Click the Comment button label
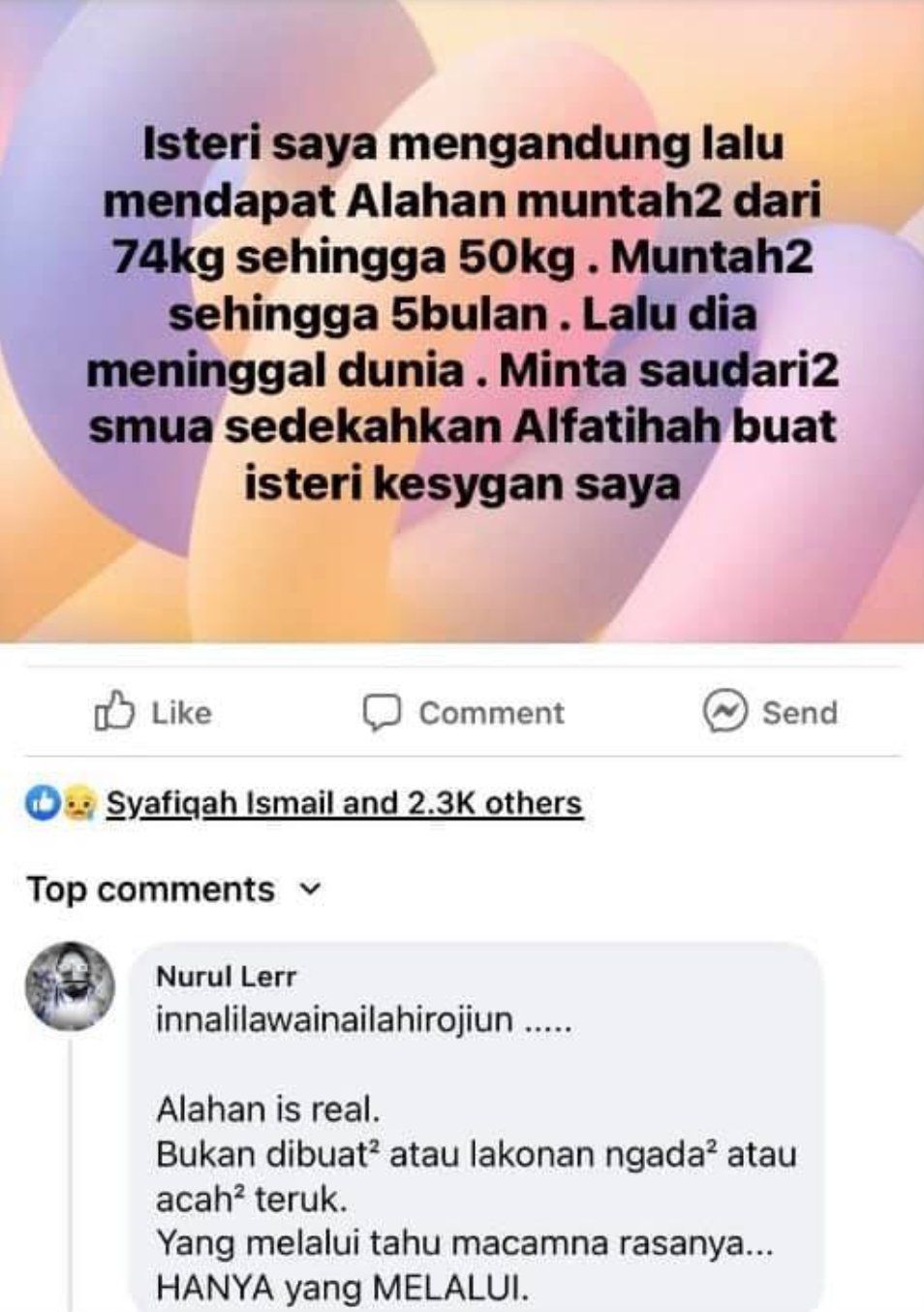The width and height of the screenshot is (924, 1312). click(x=491, y=713)
